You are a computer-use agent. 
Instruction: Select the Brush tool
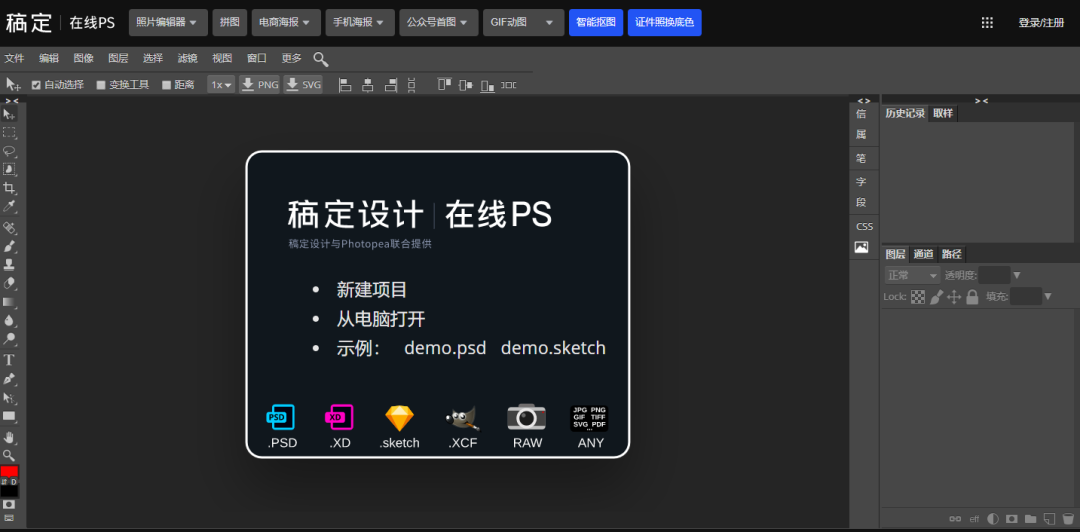pos(9,246)
